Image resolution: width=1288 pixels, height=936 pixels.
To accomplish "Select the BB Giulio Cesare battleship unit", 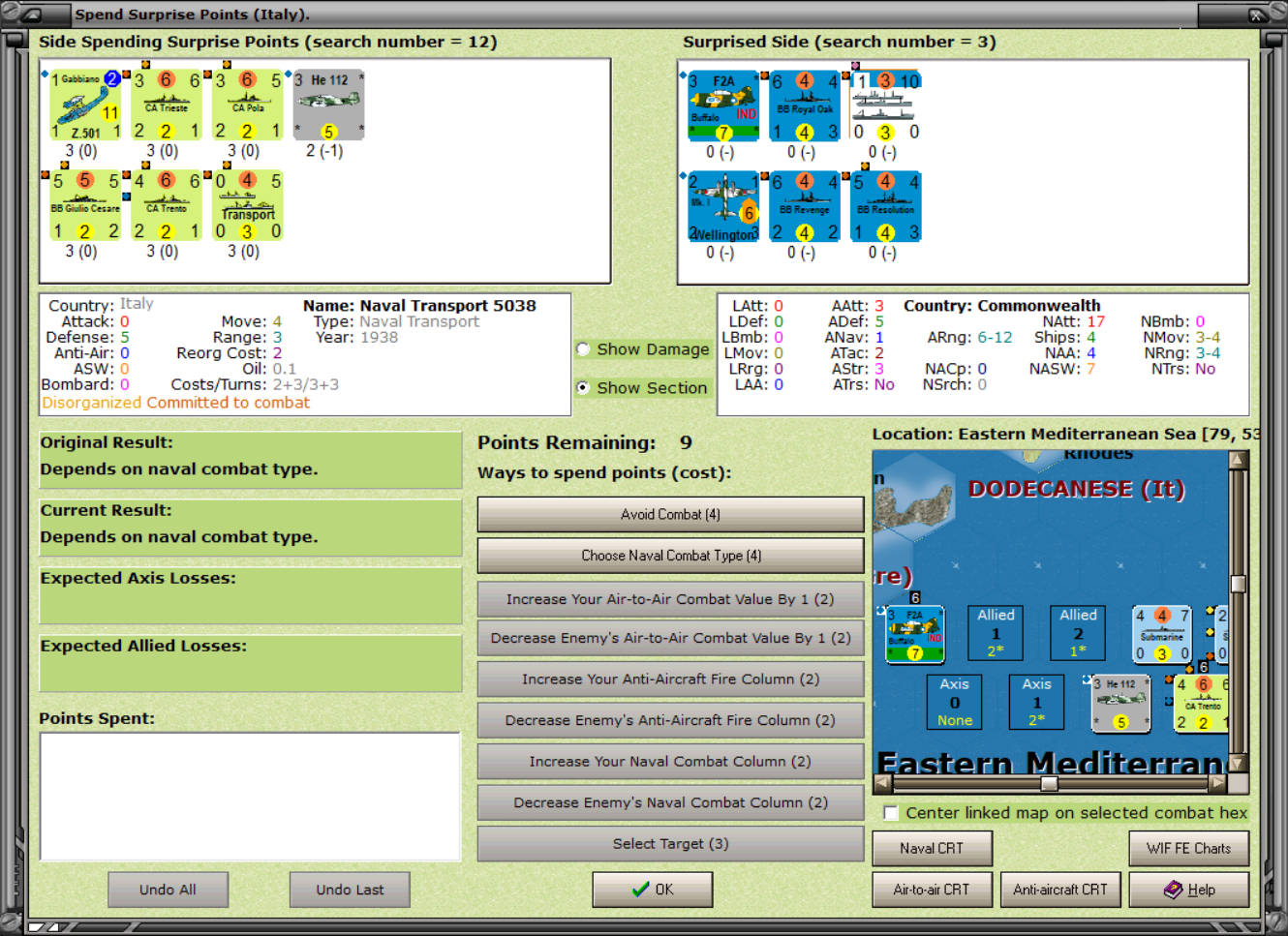I will point(85,205).
